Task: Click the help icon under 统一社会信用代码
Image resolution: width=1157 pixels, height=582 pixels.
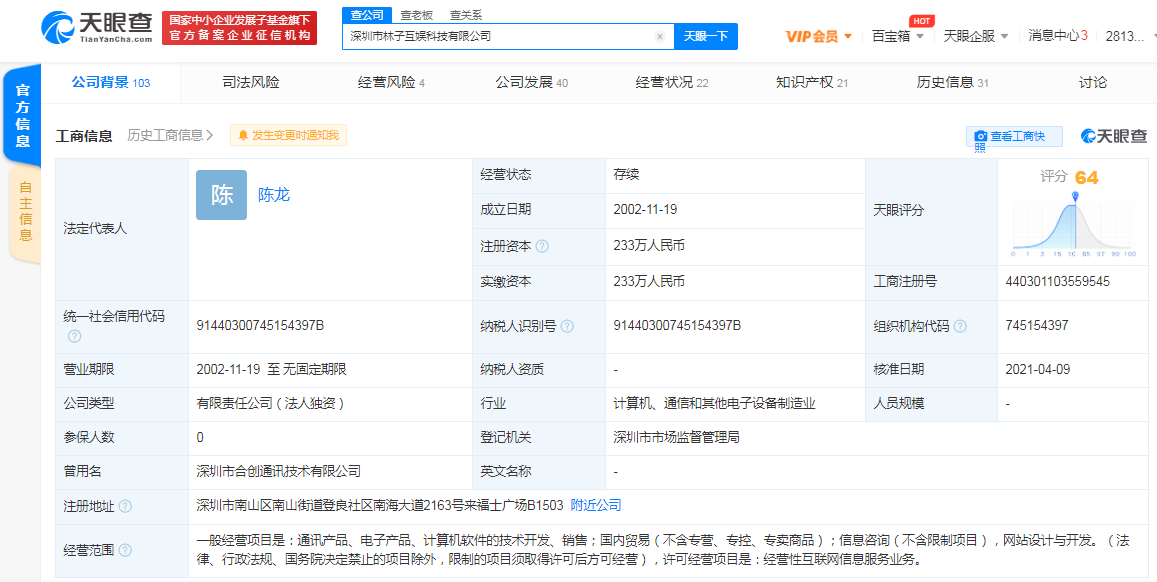Action: point(74,337)
